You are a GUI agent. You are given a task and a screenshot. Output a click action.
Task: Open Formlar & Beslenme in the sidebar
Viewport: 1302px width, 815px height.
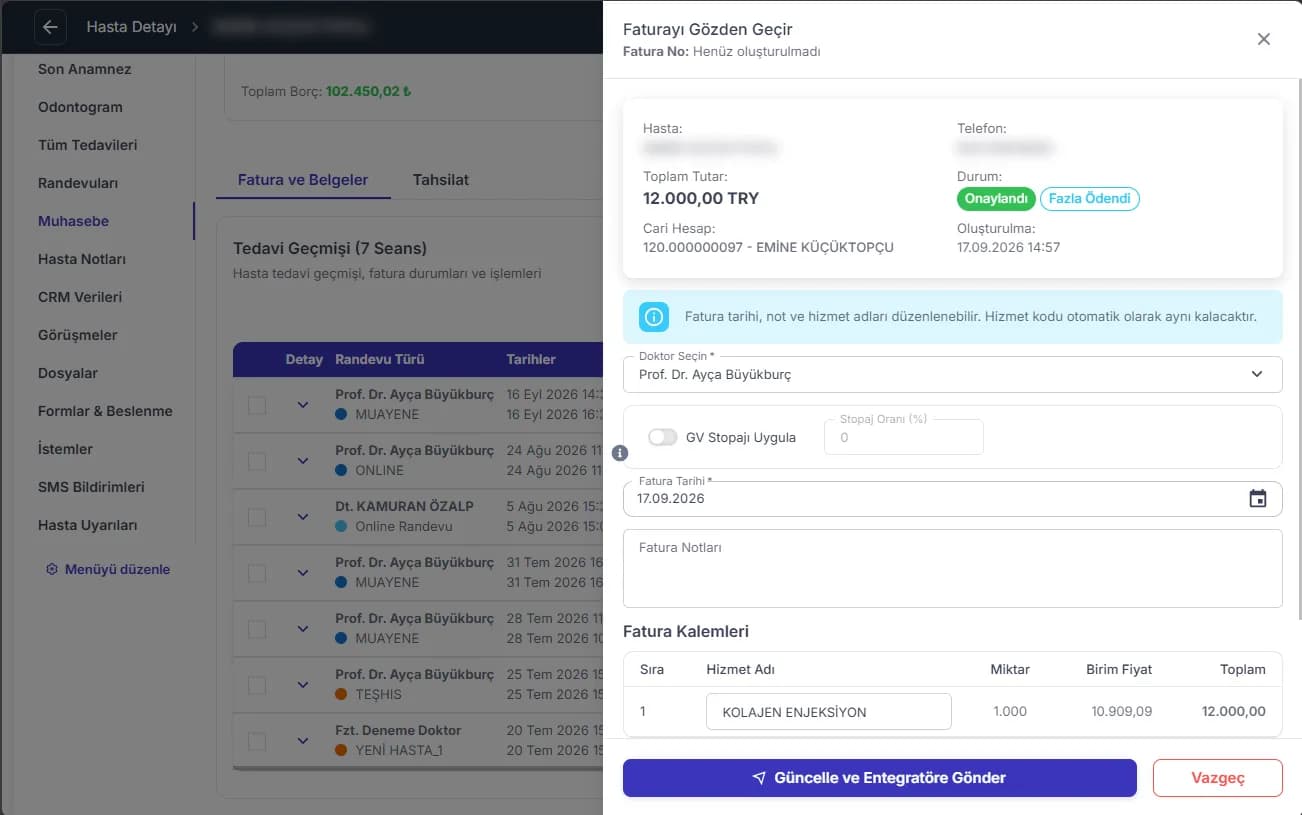[105, 411]
